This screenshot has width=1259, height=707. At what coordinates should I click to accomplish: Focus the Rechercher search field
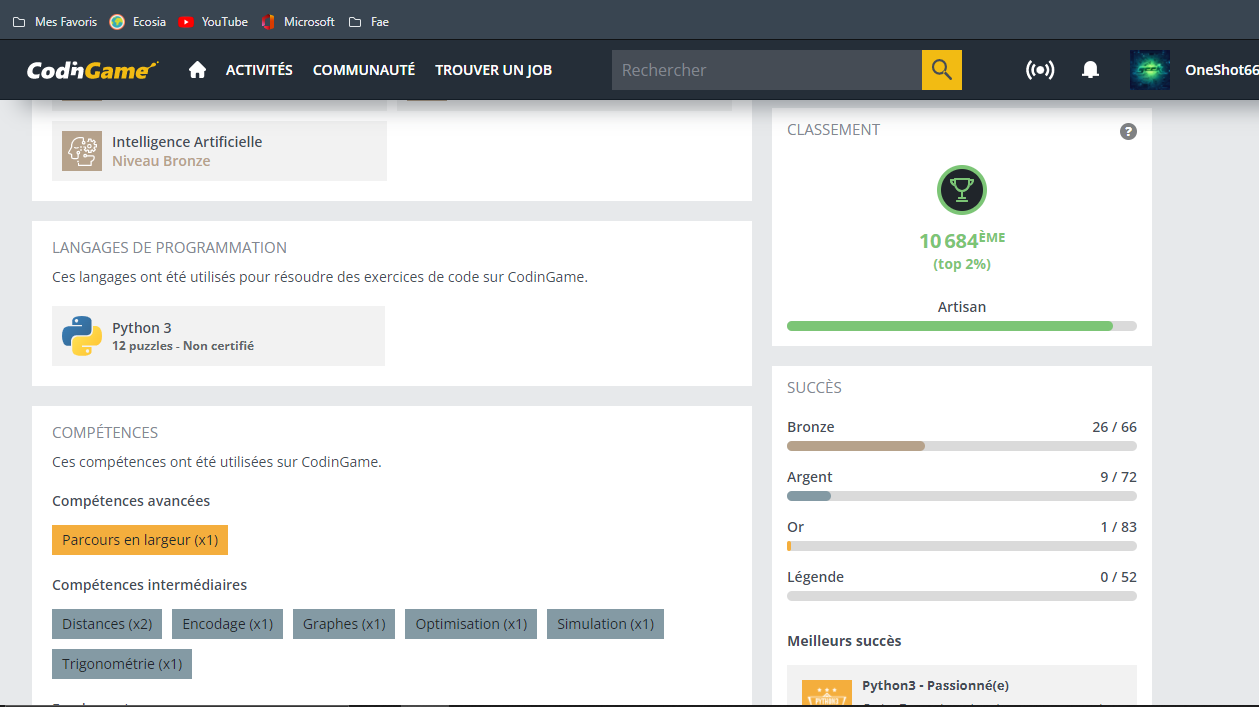tap(767, 70)
